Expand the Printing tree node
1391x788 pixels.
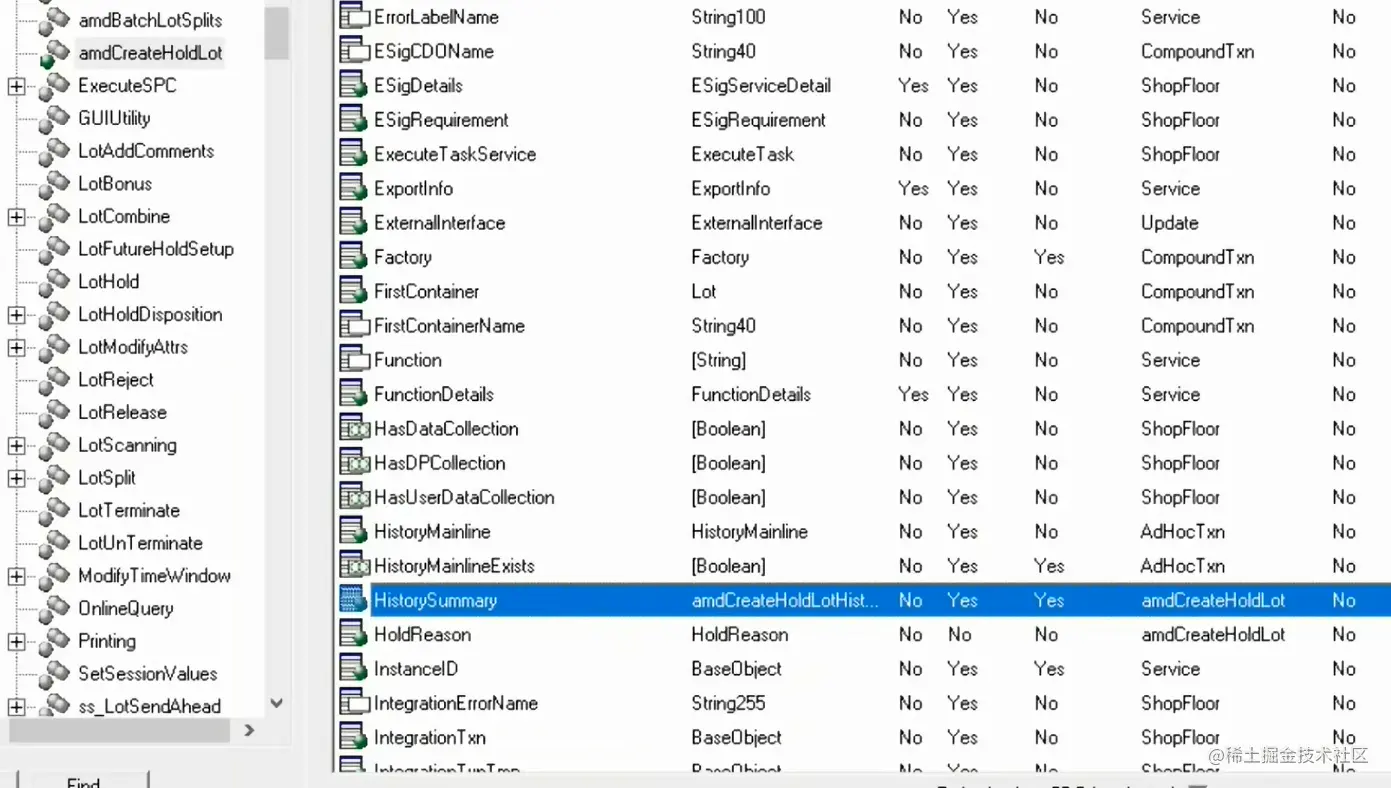coord(16,642)
